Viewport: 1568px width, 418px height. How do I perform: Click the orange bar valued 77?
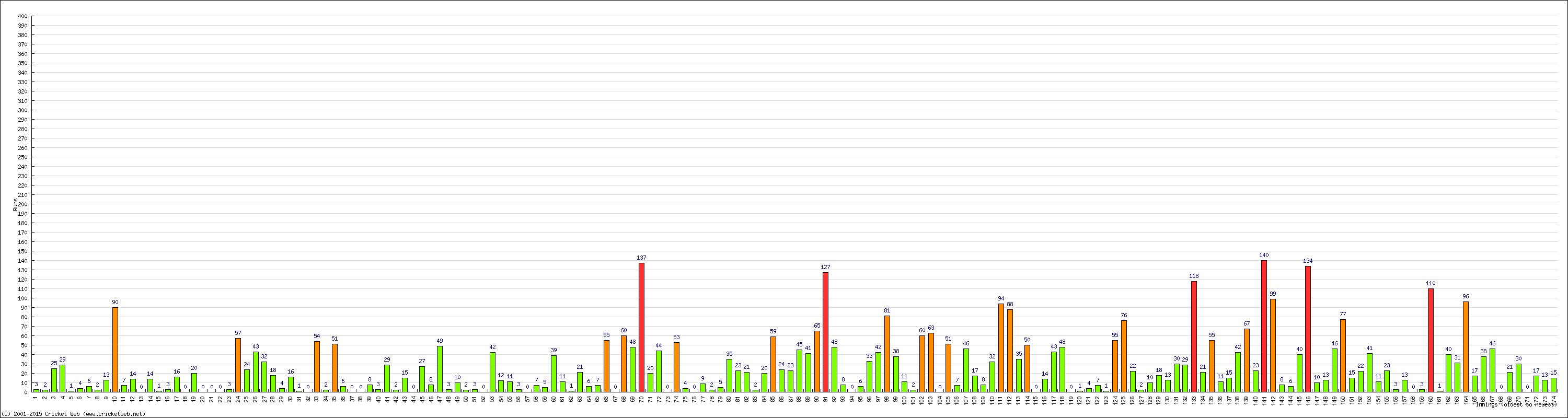1343,356
